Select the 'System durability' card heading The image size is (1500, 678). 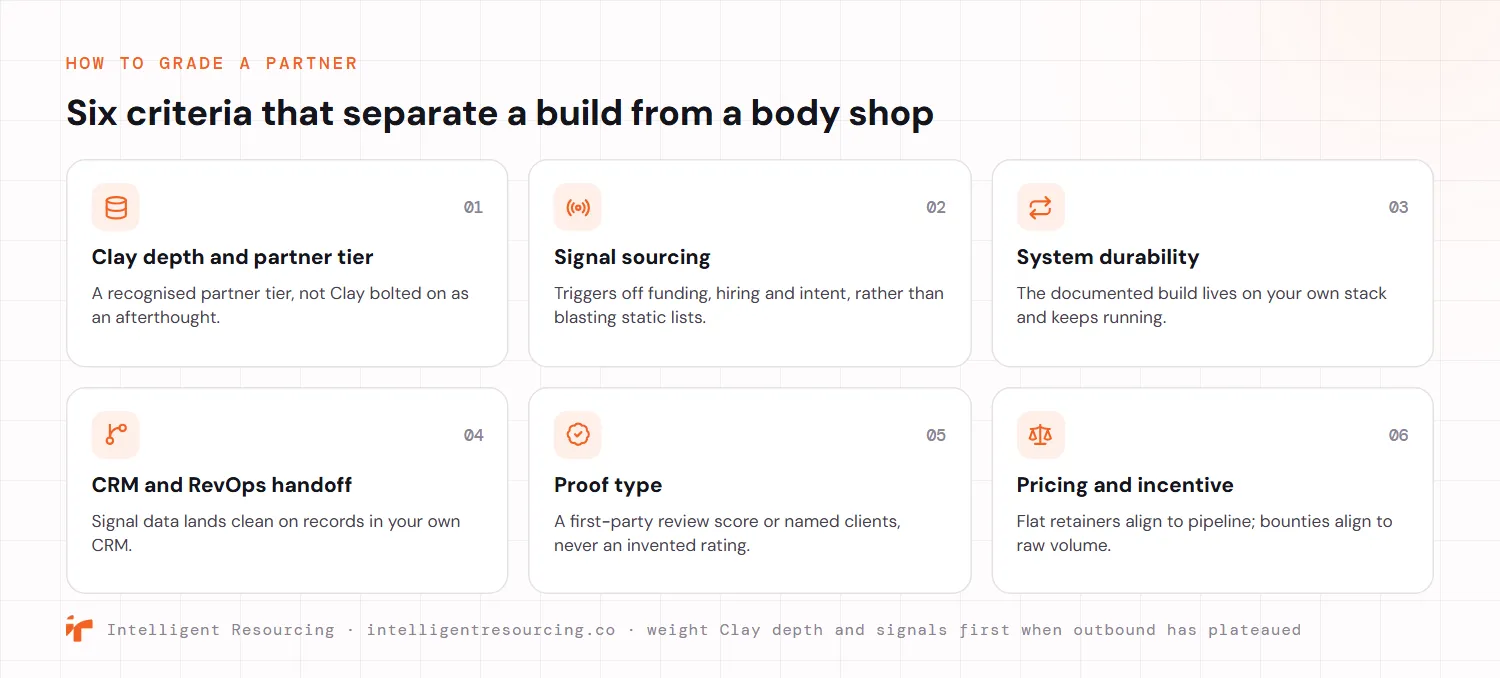[x=1108, y=257]
